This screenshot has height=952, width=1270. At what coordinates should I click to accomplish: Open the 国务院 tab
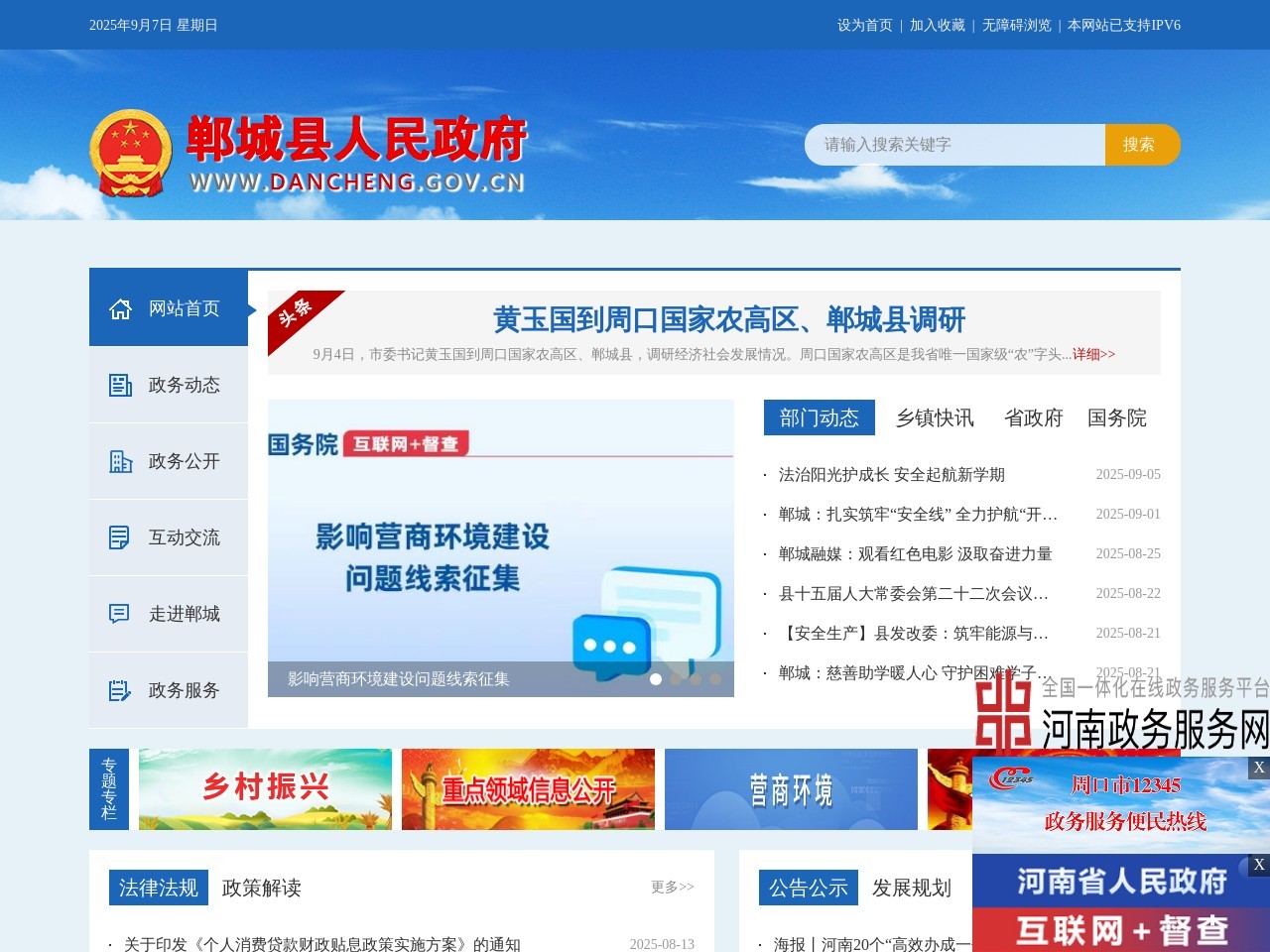[1115, 418]
